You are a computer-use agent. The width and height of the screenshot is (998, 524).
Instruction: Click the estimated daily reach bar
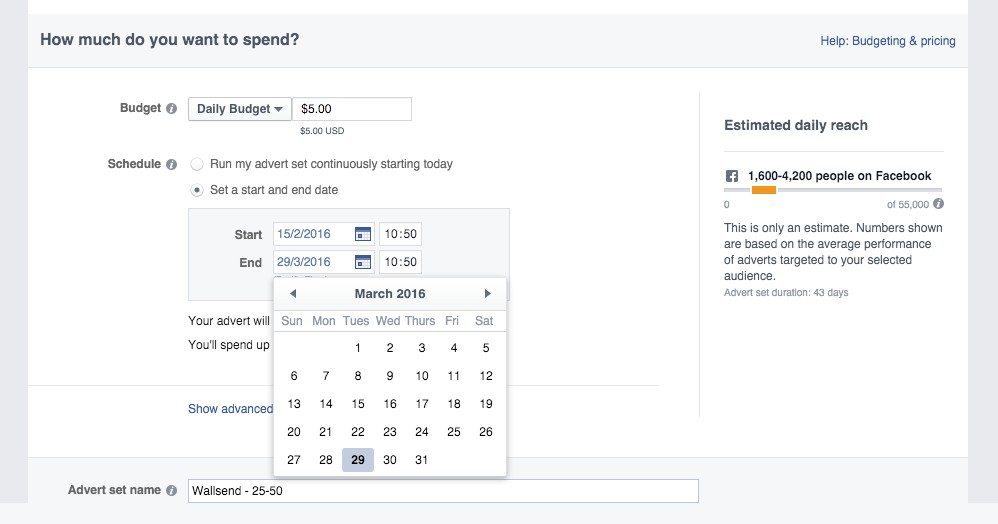coord(833,190)
